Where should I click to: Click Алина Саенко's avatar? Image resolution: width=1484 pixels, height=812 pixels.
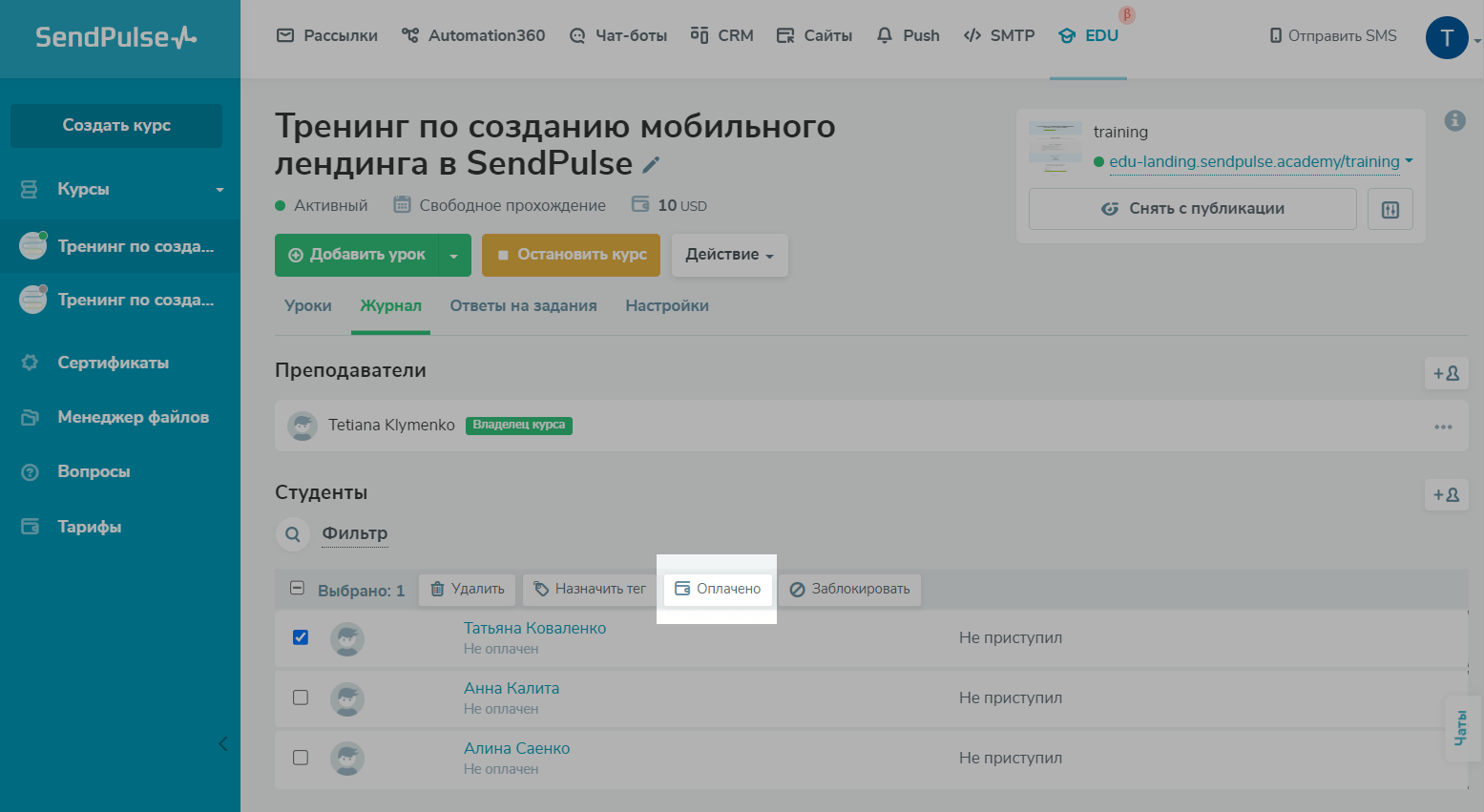[347, 759]
